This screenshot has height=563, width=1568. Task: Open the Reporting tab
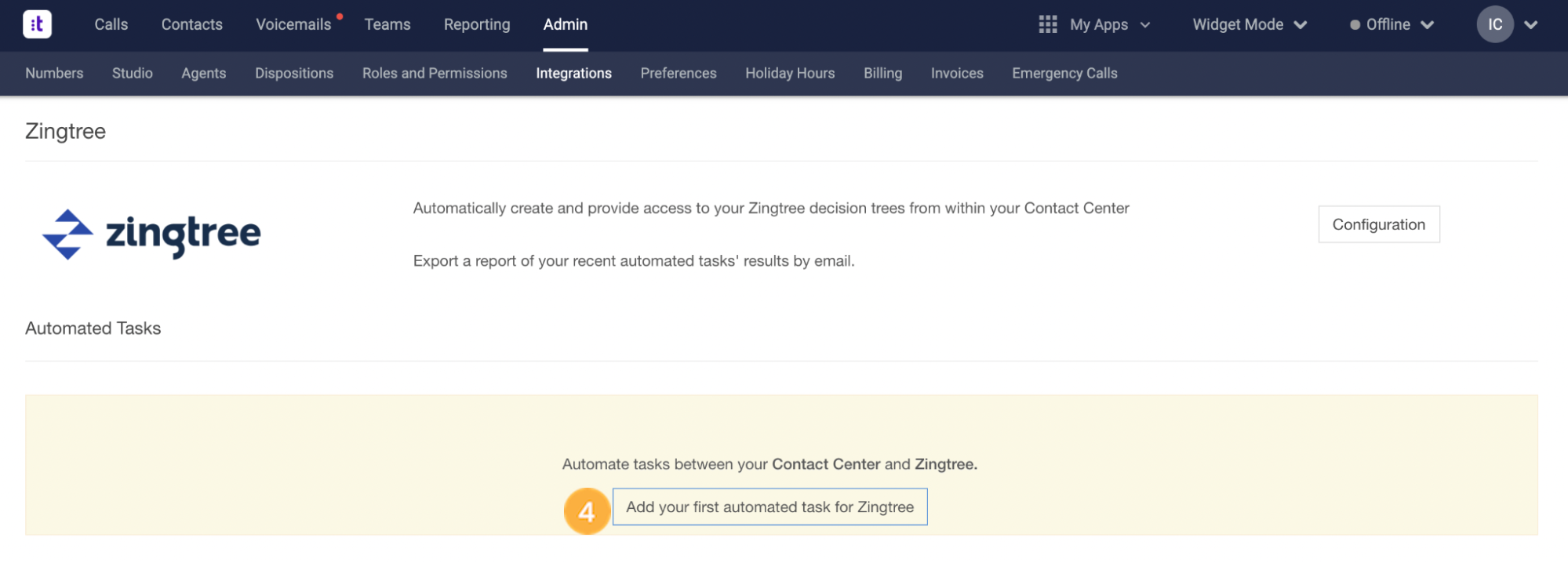(x=477, y=24)
